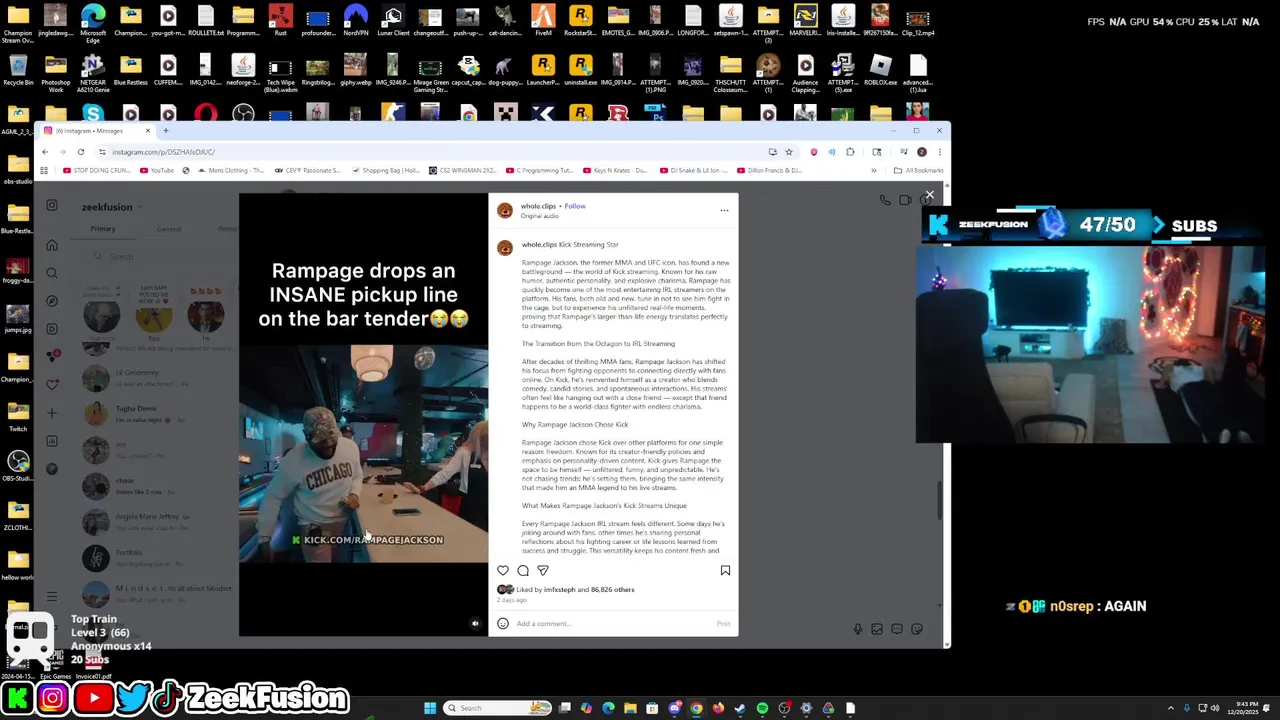Bookmark this page with the star icon

click(x=789, y=152)
